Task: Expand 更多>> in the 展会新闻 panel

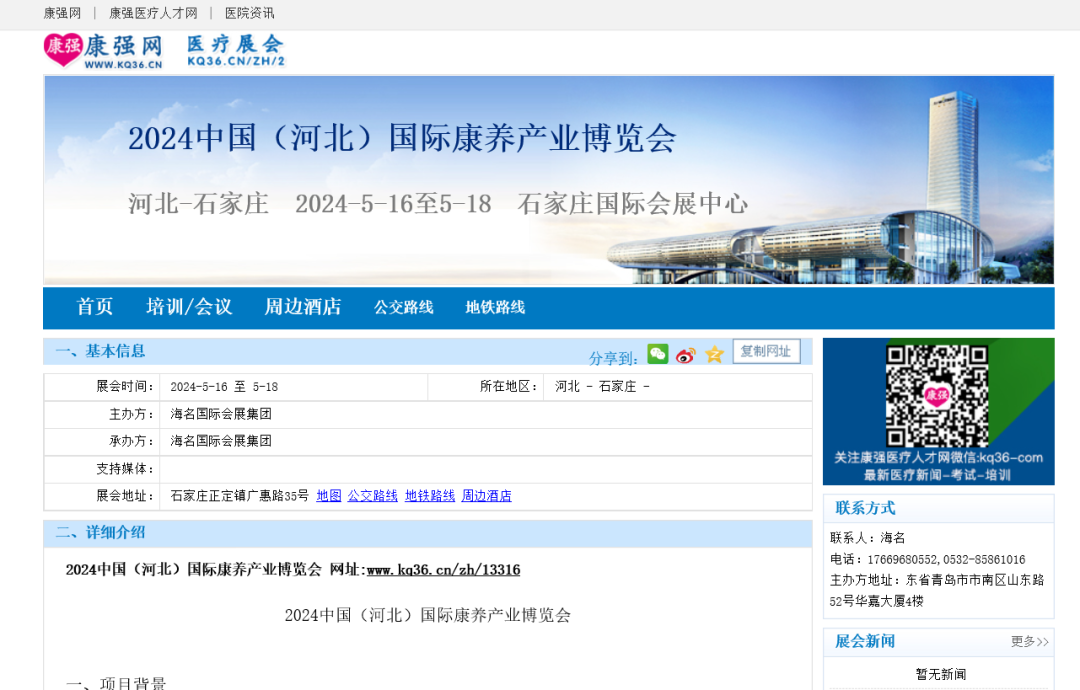Action: pos(1029,641)
